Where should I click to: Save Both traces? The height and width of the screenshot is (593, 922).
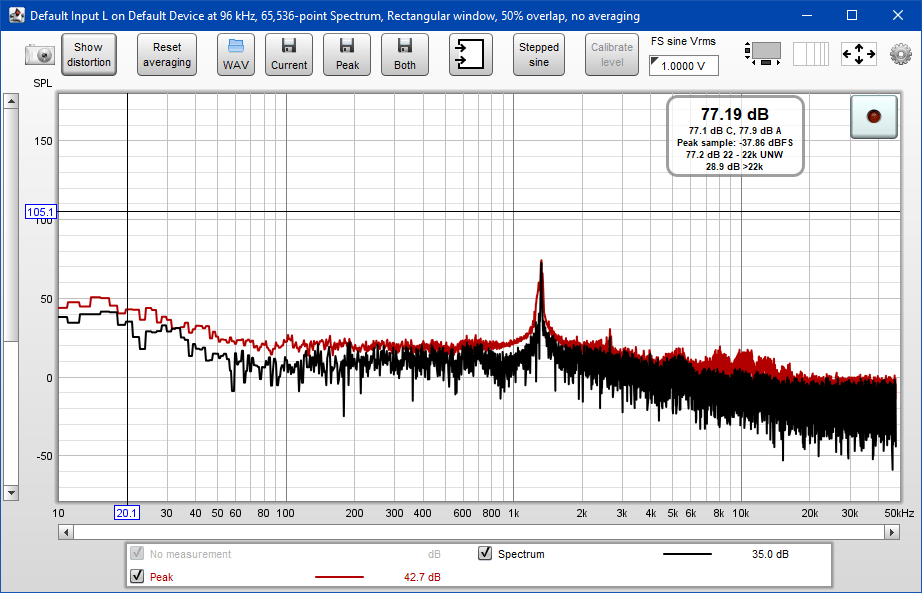point(405,55)
